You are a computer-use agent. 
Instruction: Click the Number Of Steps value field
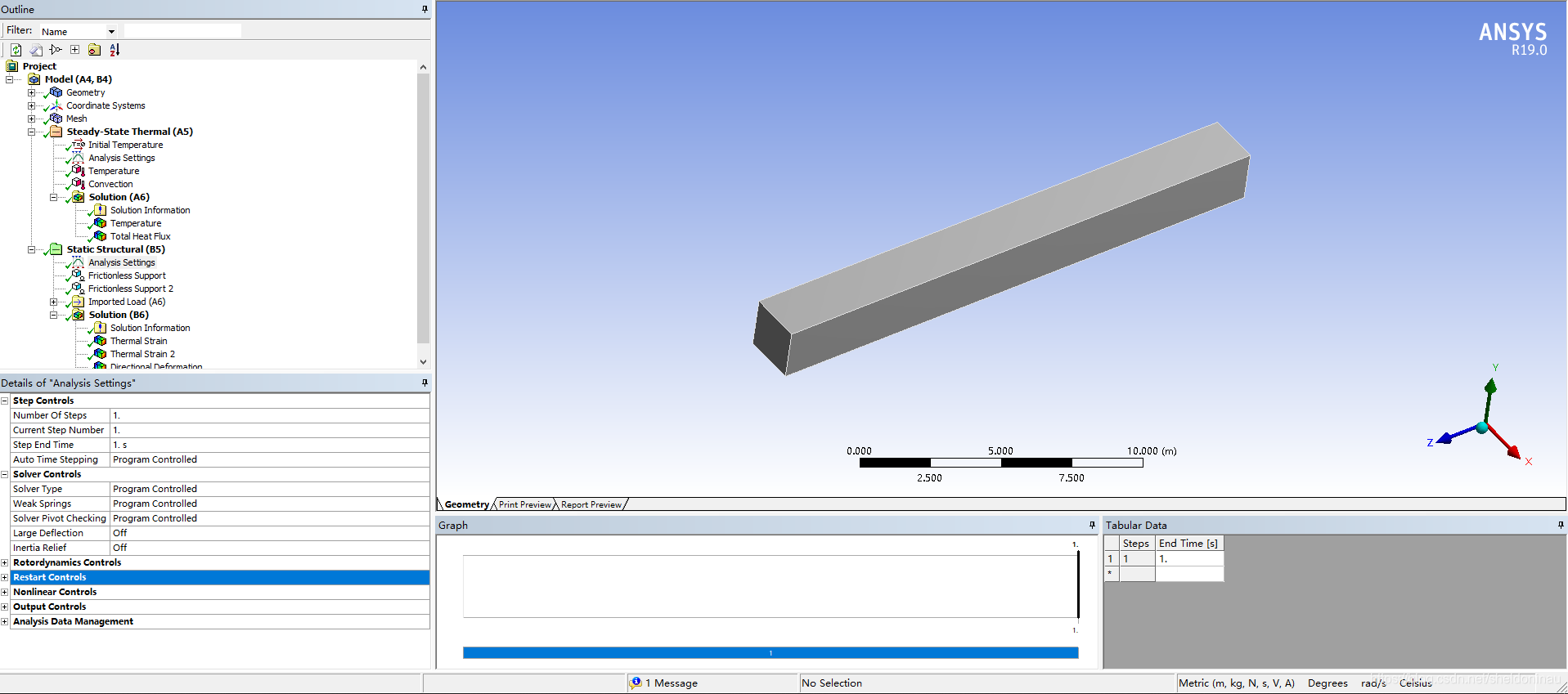[269, 415]
